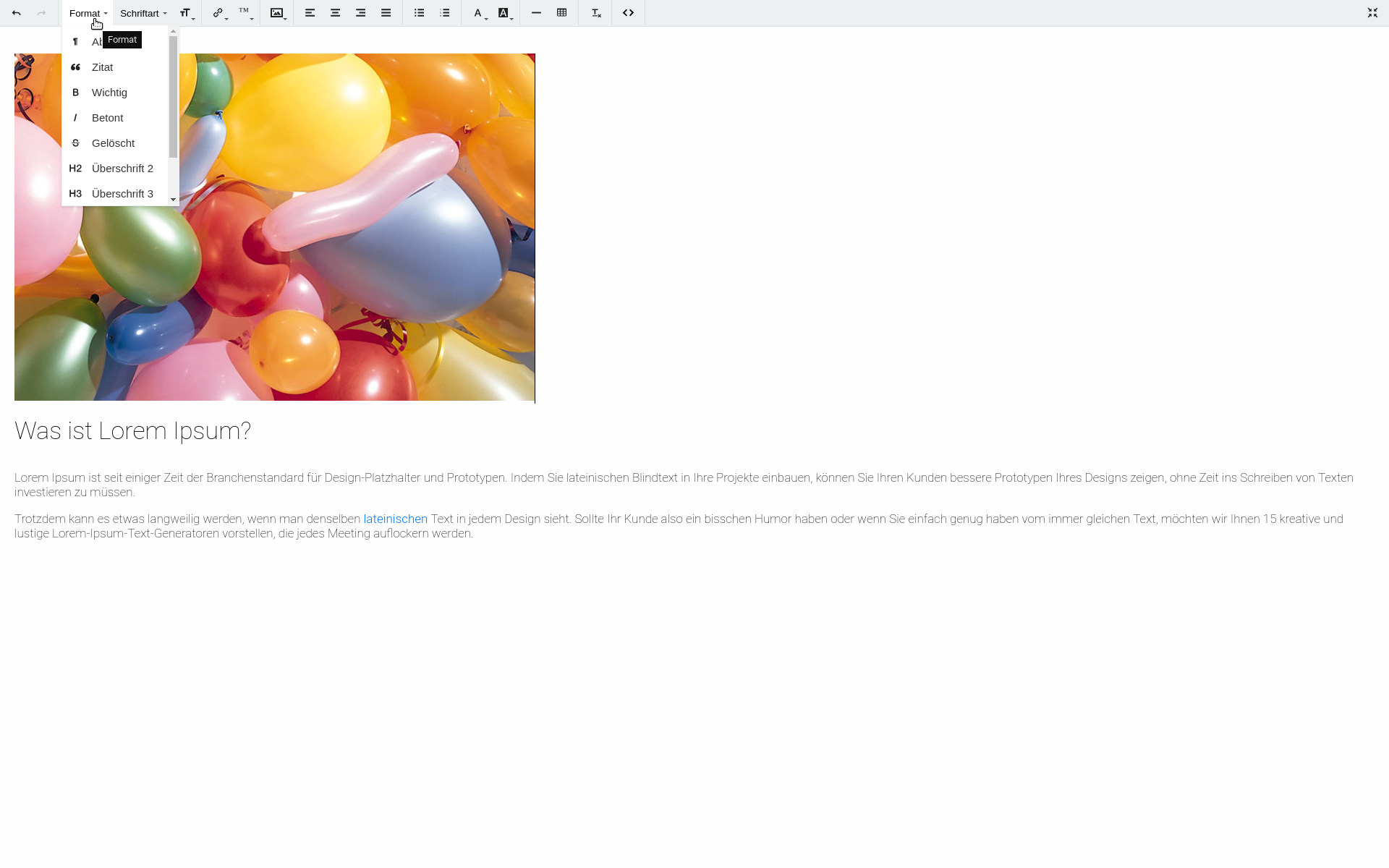The height and width of the screenshot is (868, 1389).
Task: Create a bulleted list
Action: point(419,13)
